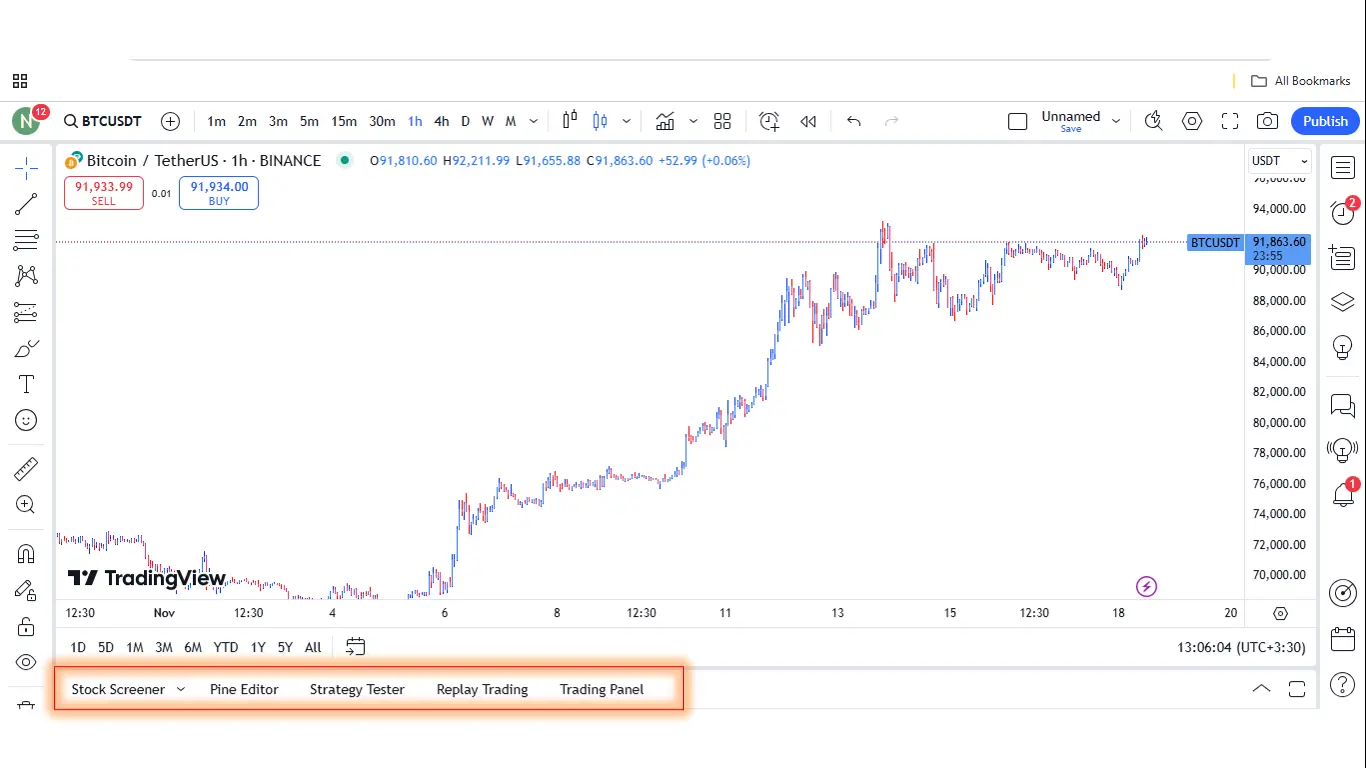Viewport: 1366px width, 768px height.
Task: Open the Indicators menu
Action: pyautogui.click(x=665, y=121)
